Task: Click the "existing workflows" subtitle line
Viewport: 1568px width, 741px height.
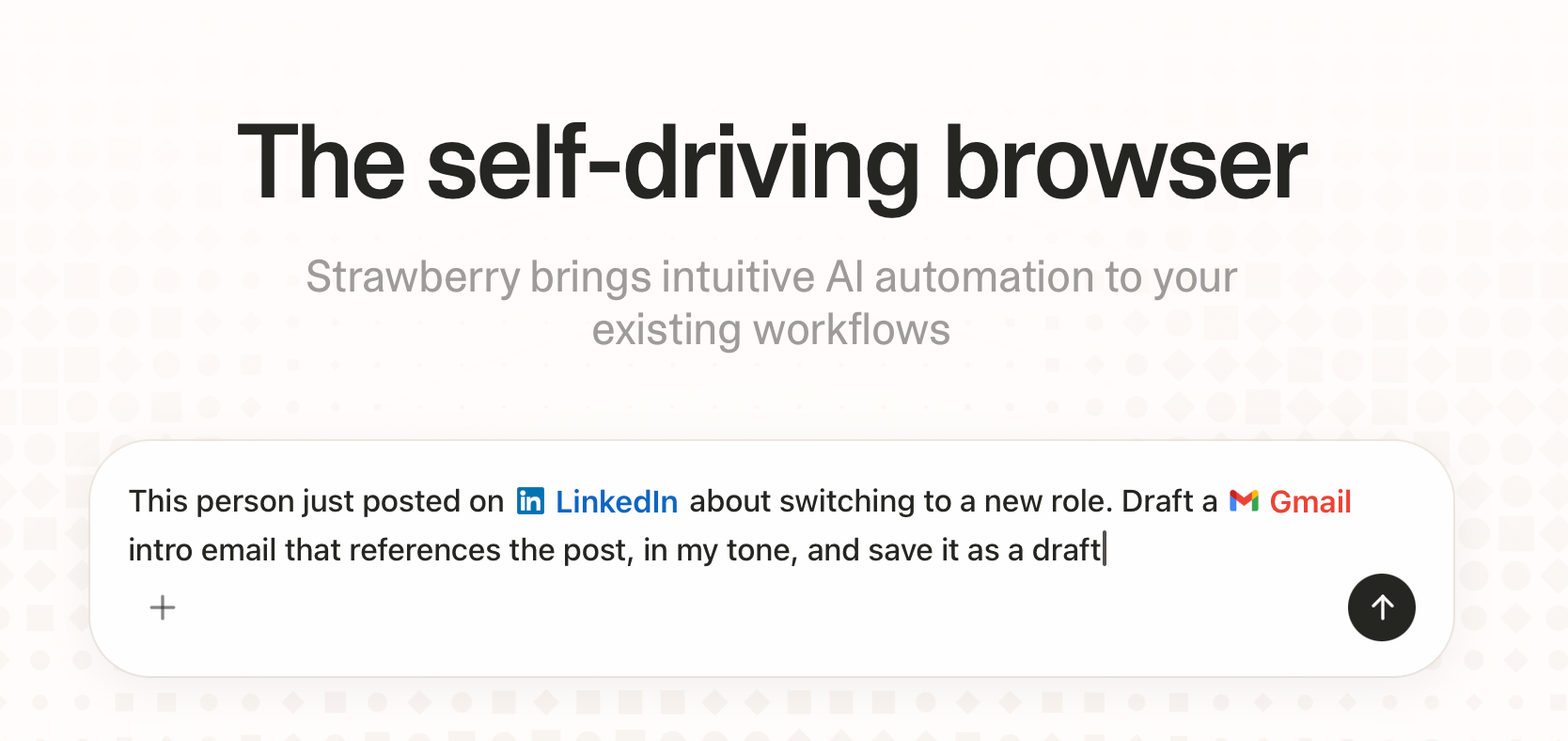Action: coord(771,330)
